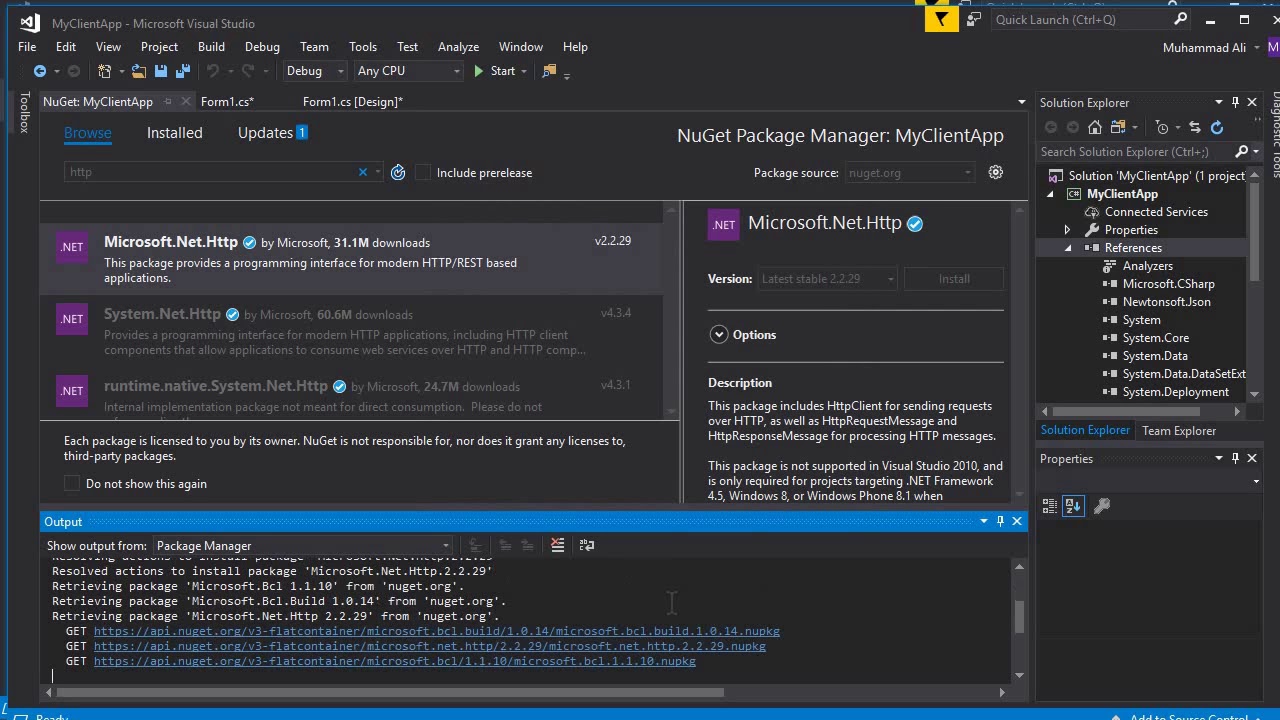Open the Analyze menu
Screen dimensions: 1280x720
pos(458,46)
